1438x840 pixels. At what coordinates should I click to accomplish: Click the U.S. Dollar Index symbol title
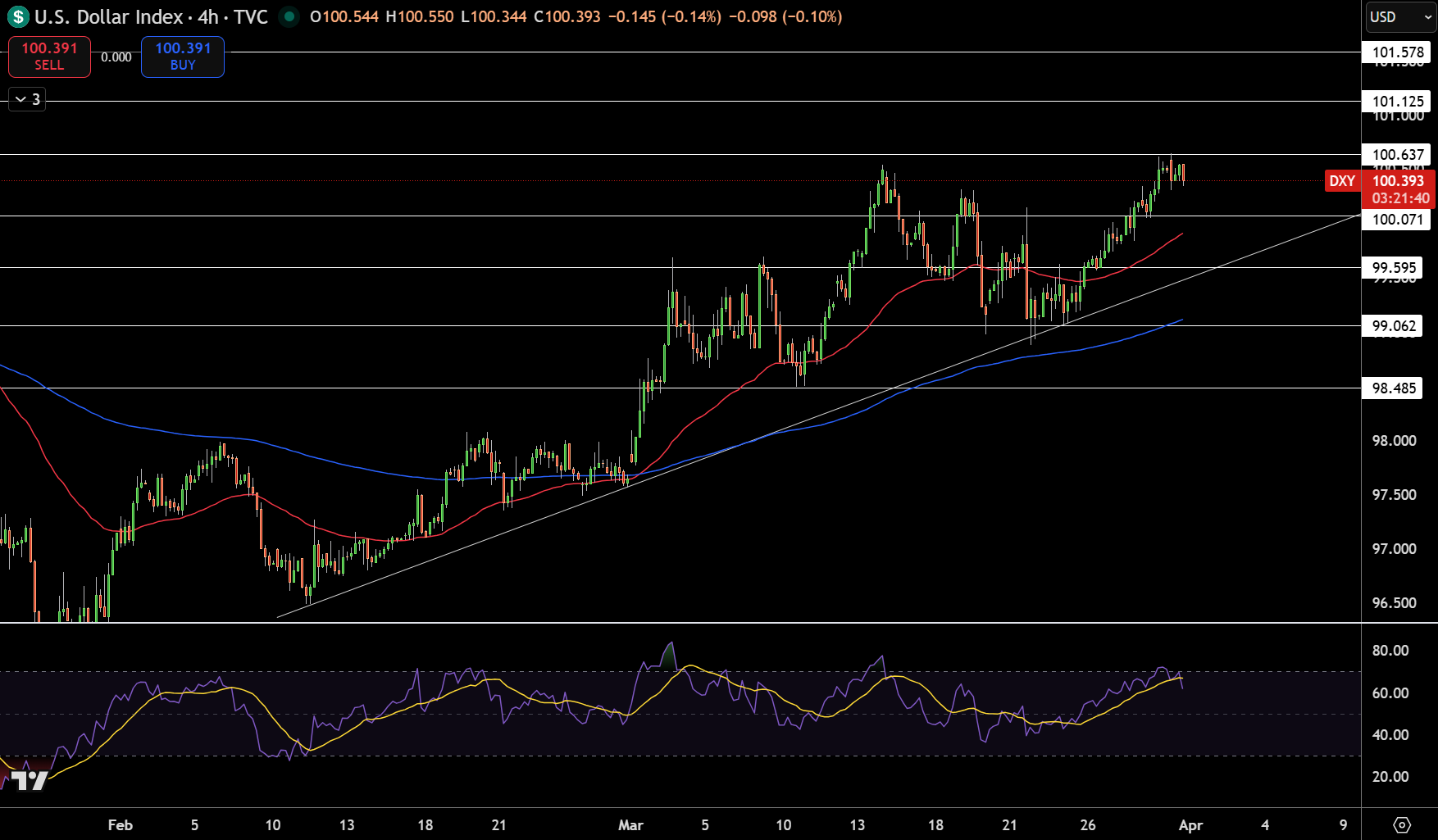(x=108, y=16)
